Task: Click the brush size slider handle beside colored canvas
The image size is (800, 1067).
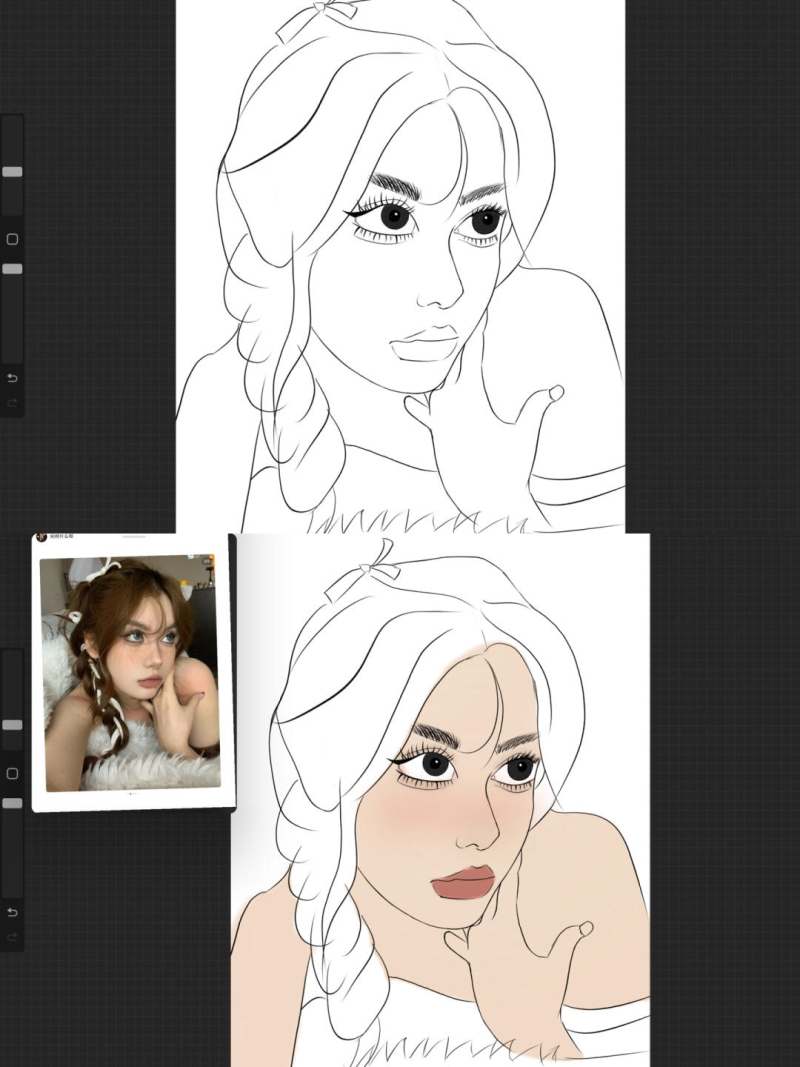Action: [12, 724]
